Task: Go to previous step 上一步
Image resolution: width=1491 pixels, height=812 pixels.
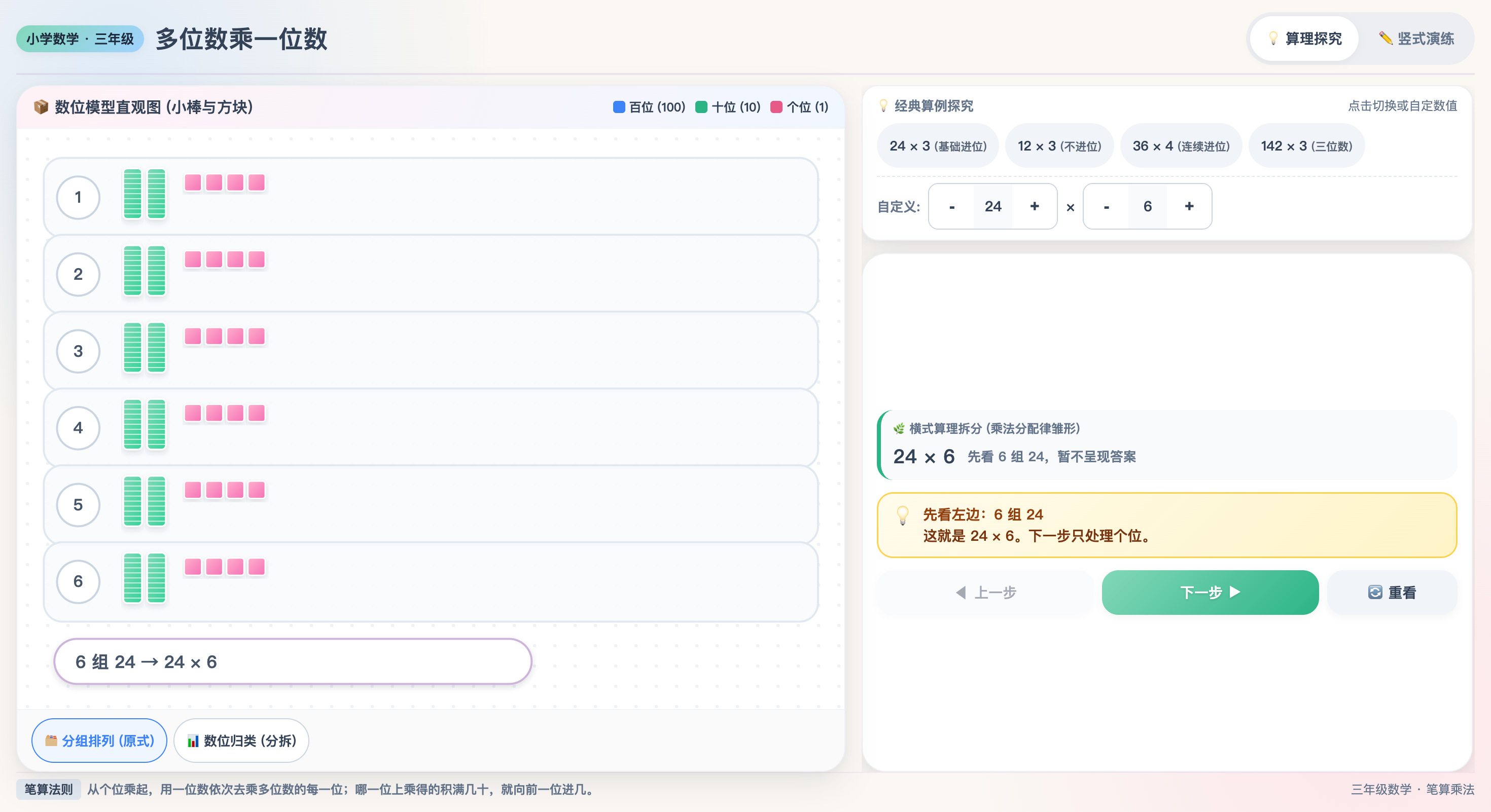Action: (x=985, y=592)
